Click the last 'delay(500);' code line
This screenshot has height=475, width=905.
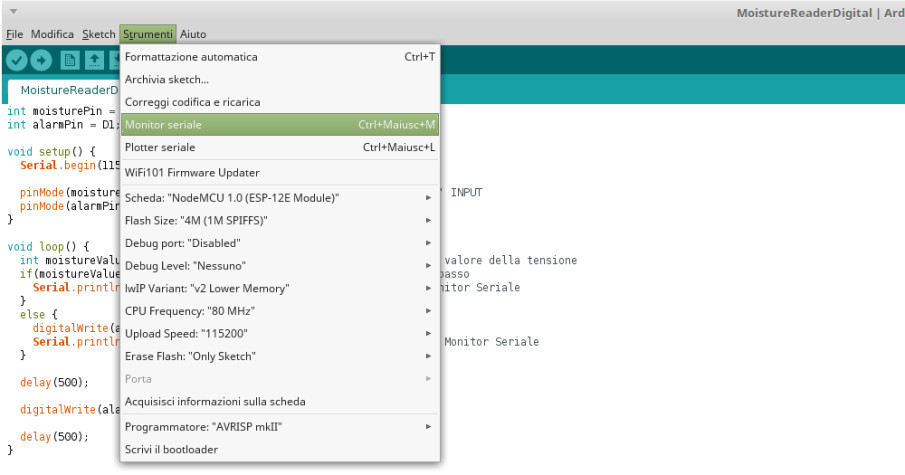tap(54, 436)
